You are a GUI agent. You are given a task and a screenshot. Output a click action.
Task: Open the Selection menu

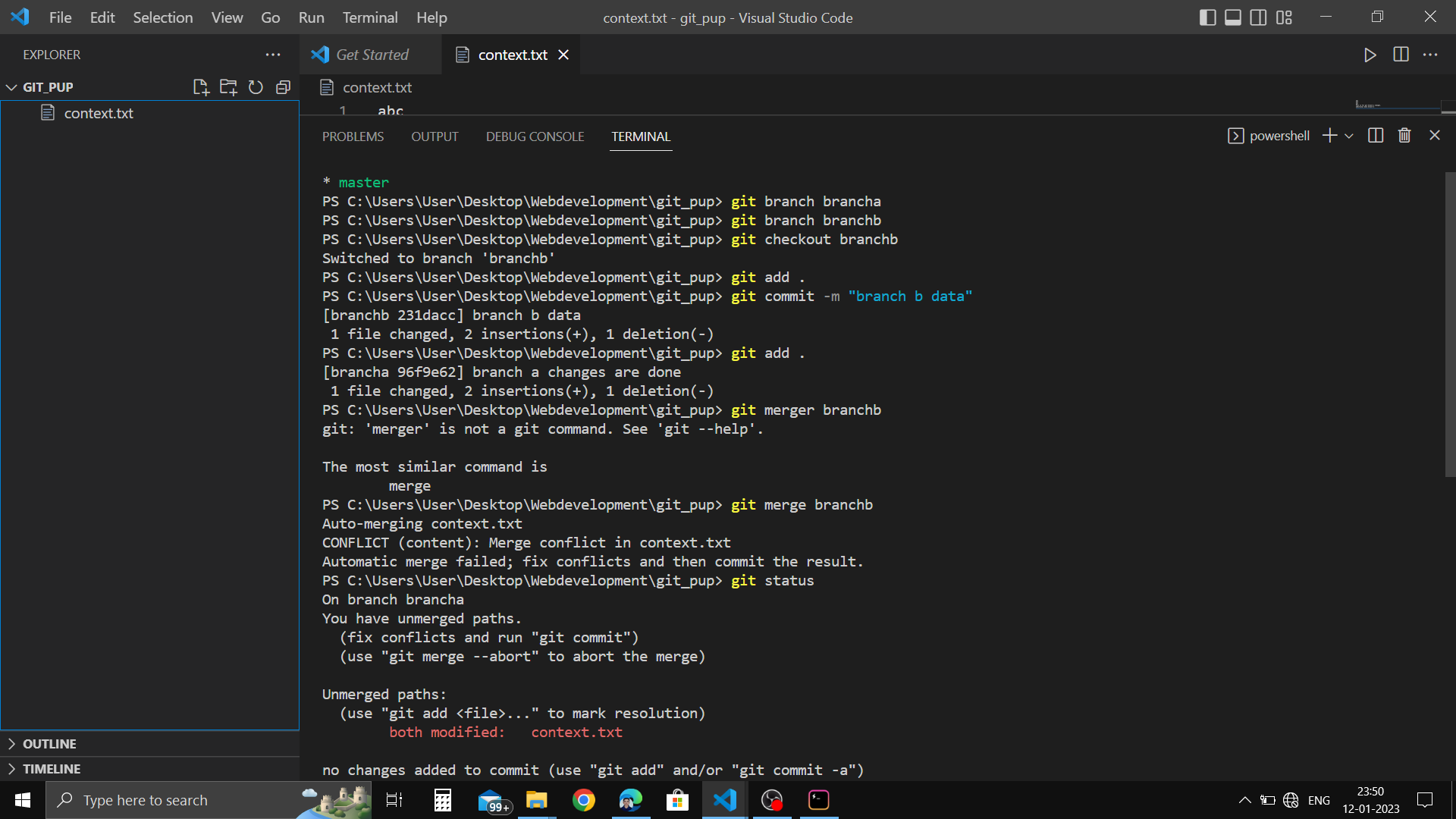pos(163,17)
